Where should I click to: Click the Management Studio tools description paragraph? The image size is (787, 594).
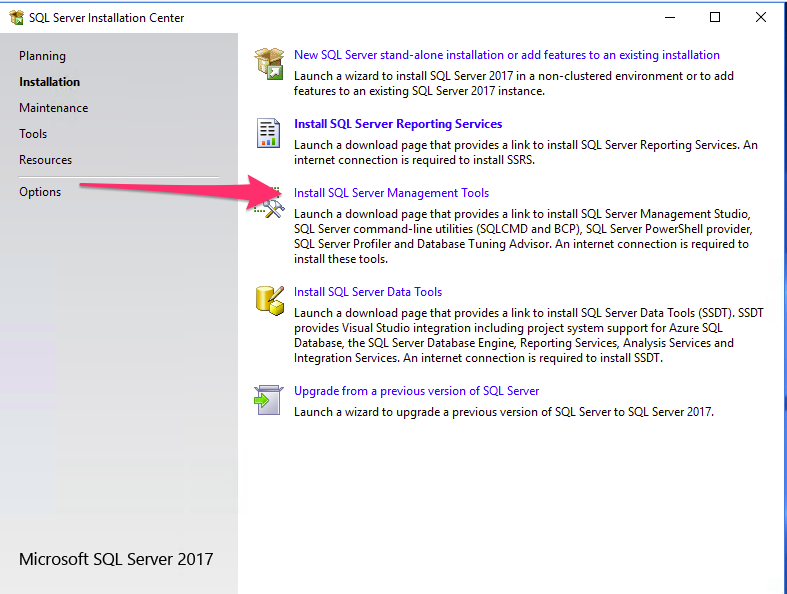(523, 236)
